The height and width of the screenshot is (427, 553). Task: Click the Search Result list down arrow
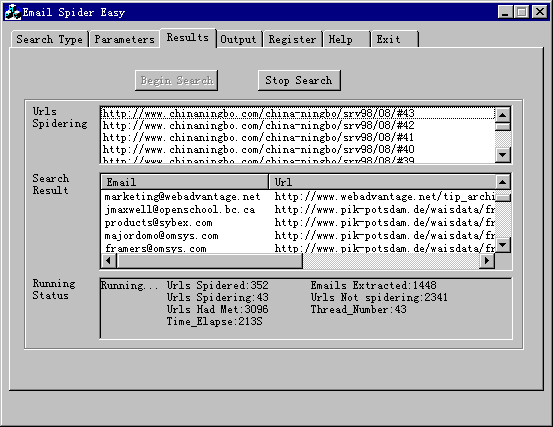pyautogui.click(x=503, y=245)
